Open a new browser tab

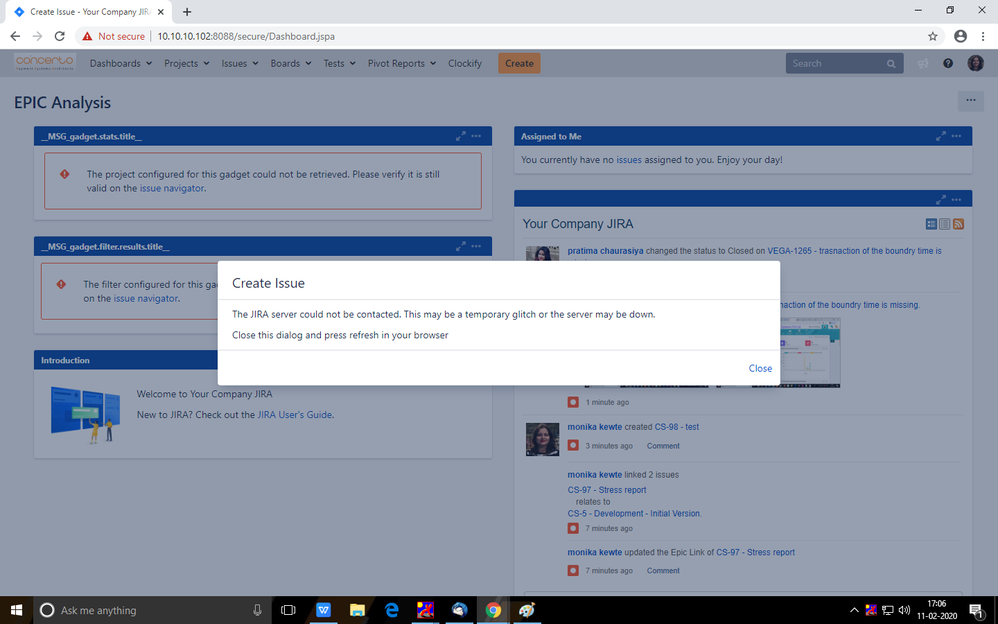click(x=186, y=11)
